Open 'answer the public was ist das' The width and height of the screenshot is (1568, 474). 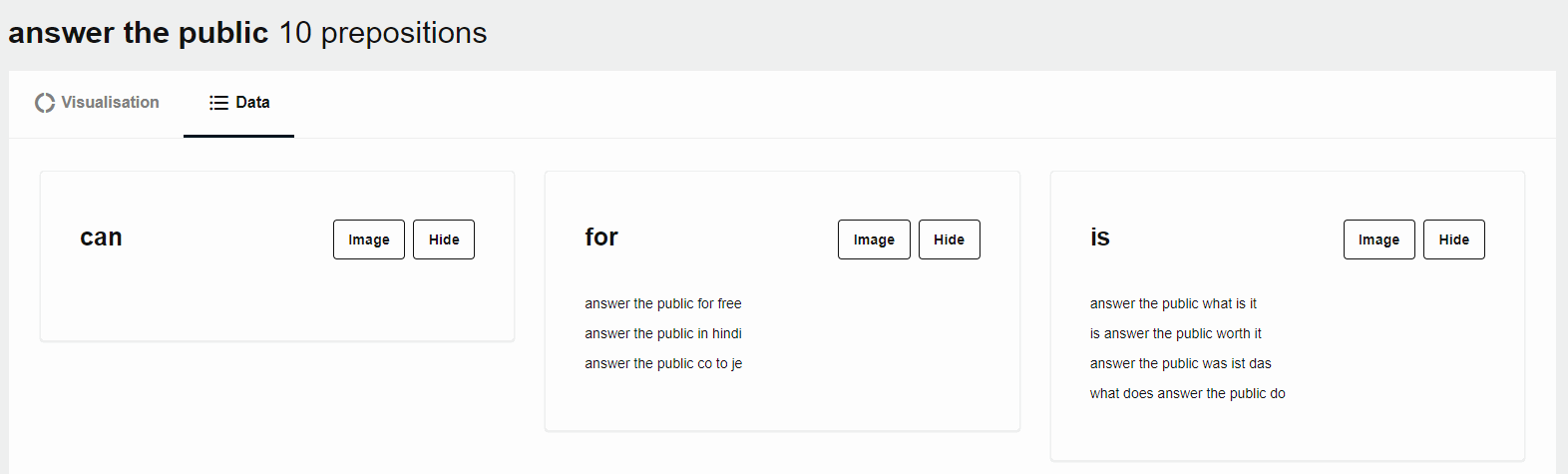[x=1180, y=363]
